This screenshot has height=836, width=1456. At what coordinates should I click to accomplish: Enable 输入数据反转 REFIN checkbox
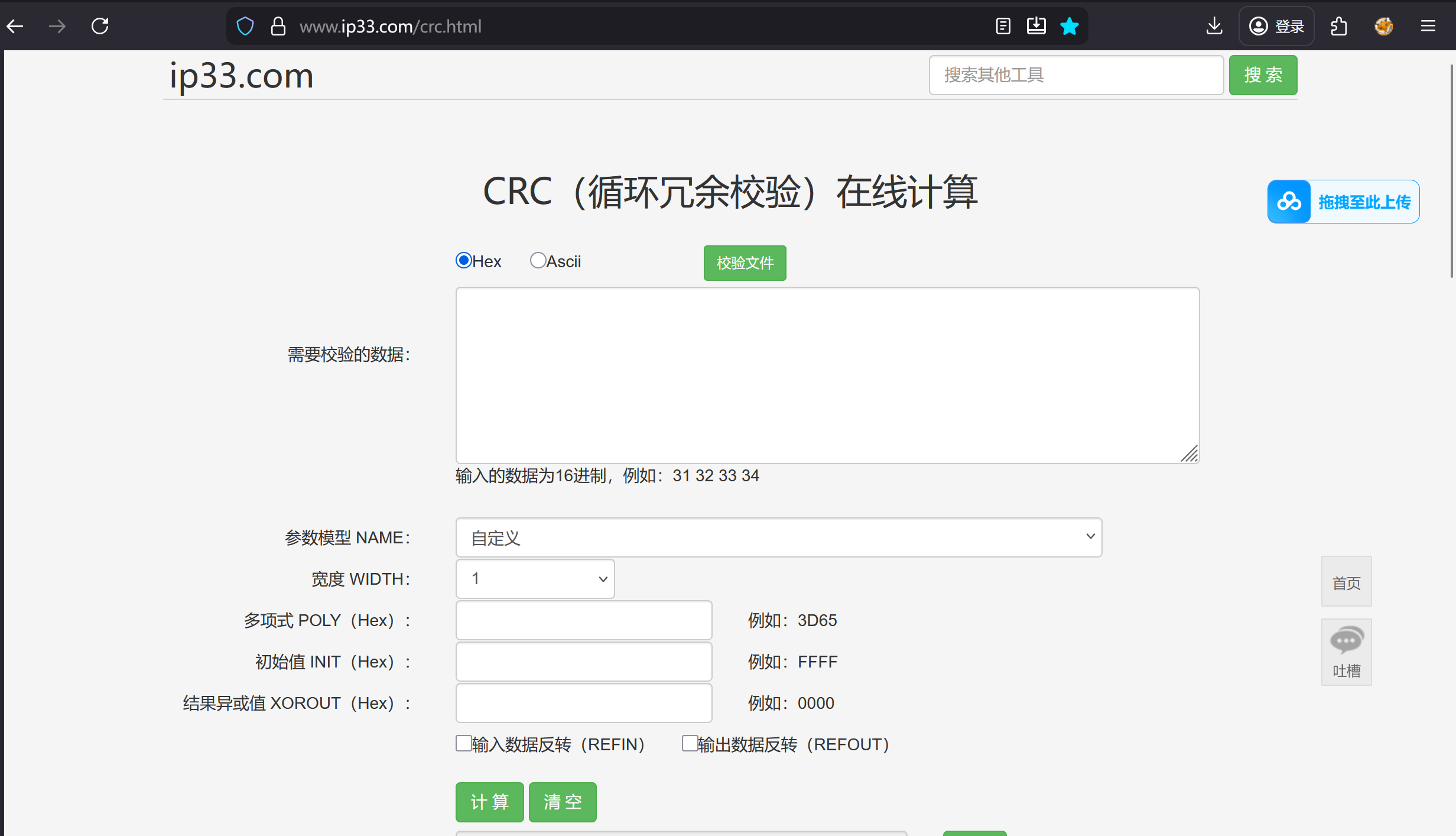pos(464,743)
